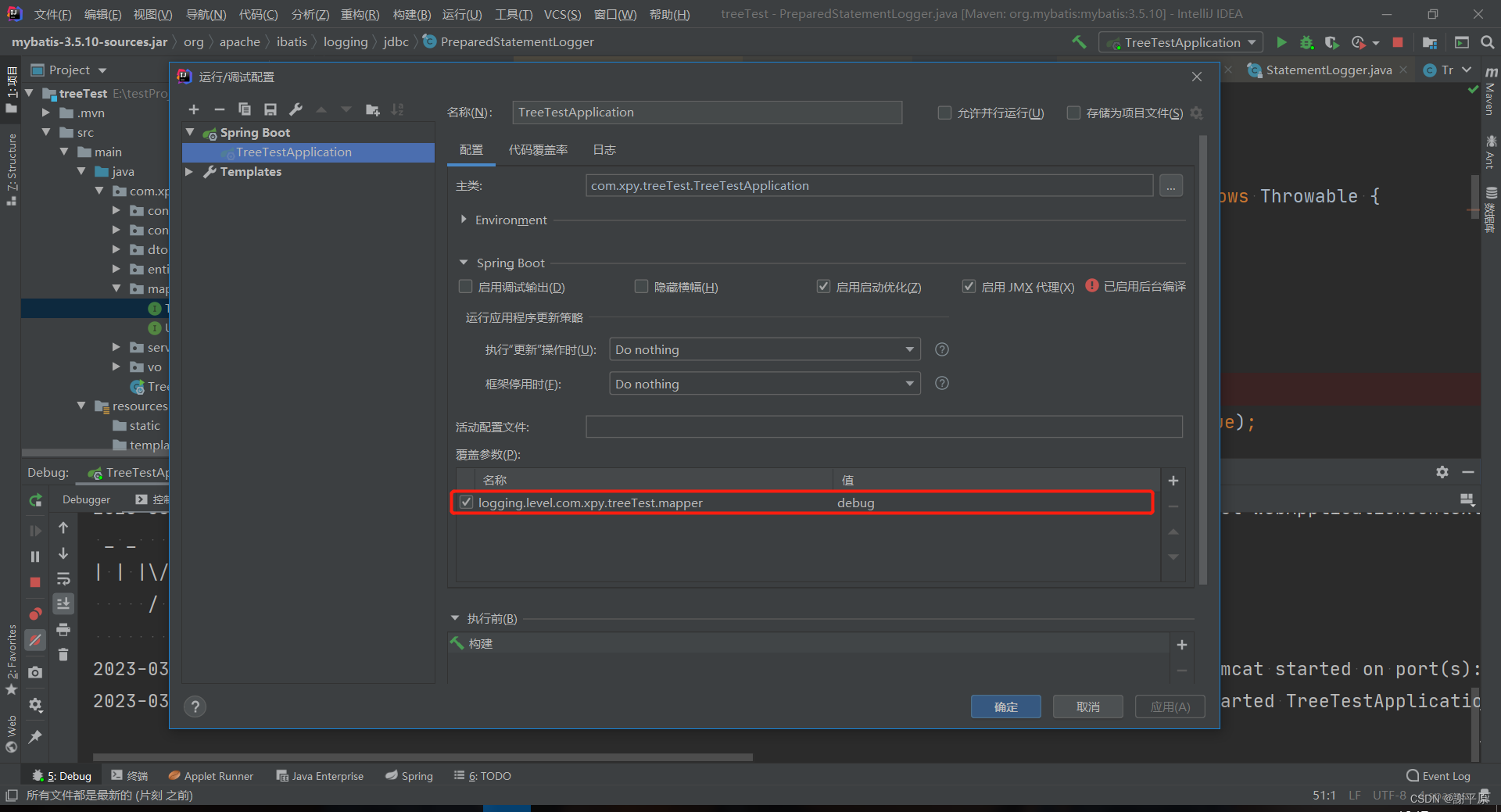Start debug with bug icon in toolbar
The height and width of the screenshot is (812, 1501).
pos(1306,42)
